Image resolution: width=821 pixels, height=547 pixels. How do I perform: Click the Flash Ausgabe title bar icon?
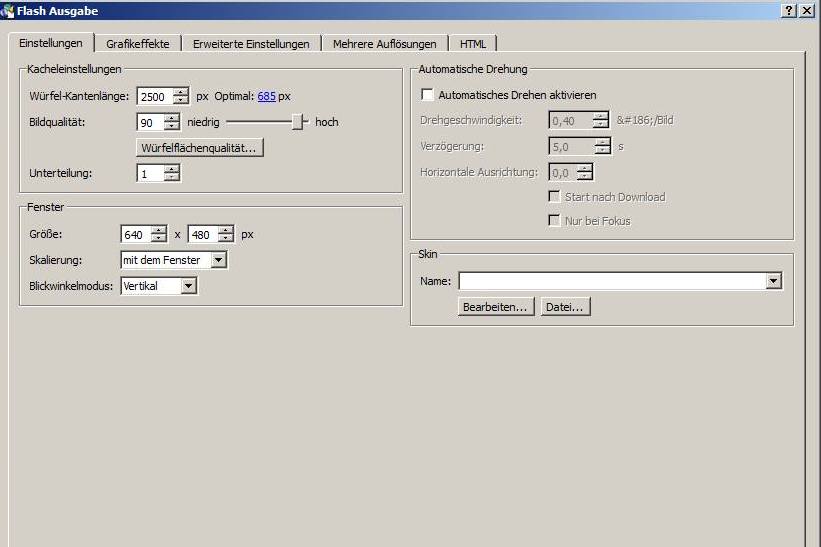point(9,10)
